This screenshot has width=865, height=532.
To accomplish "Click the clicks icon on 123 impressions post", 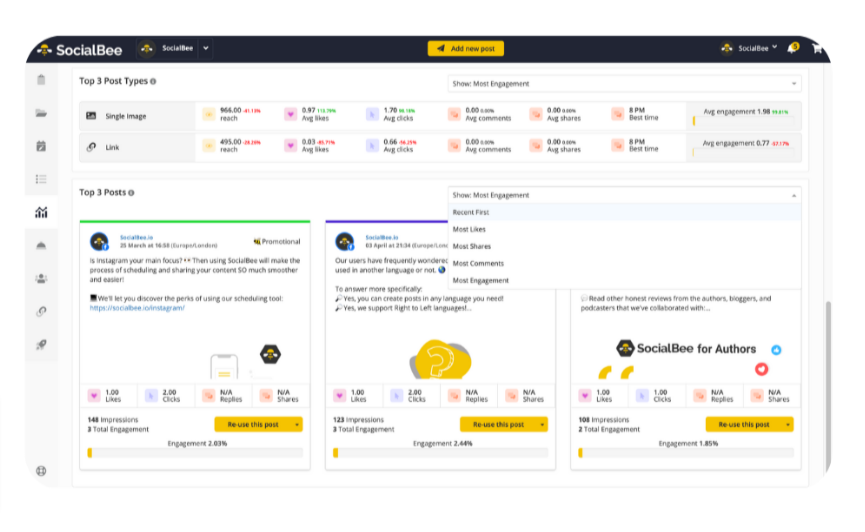I will tap(397, 396).
